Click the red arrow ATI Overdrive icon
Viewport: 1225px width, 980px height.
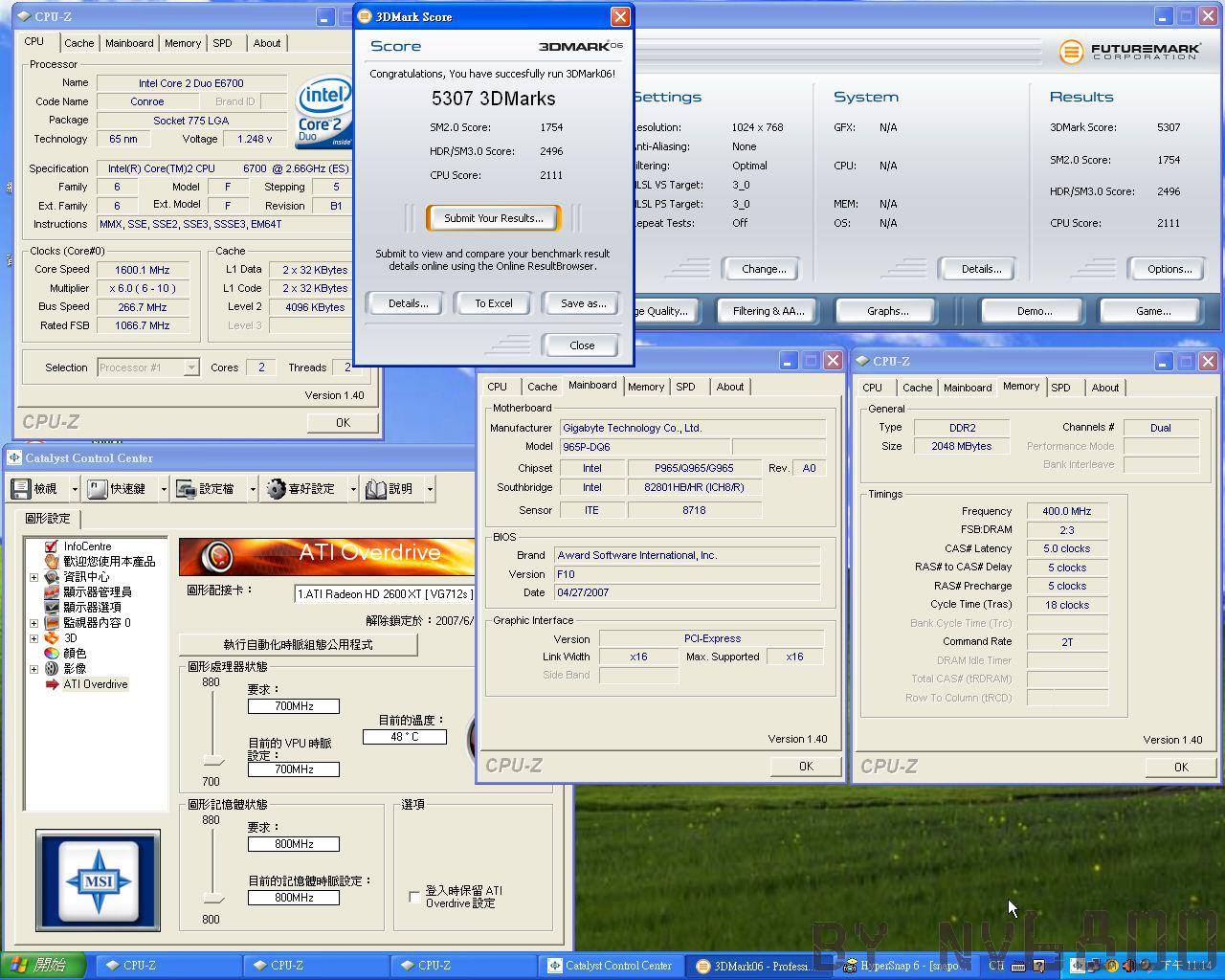click(52, 684)
